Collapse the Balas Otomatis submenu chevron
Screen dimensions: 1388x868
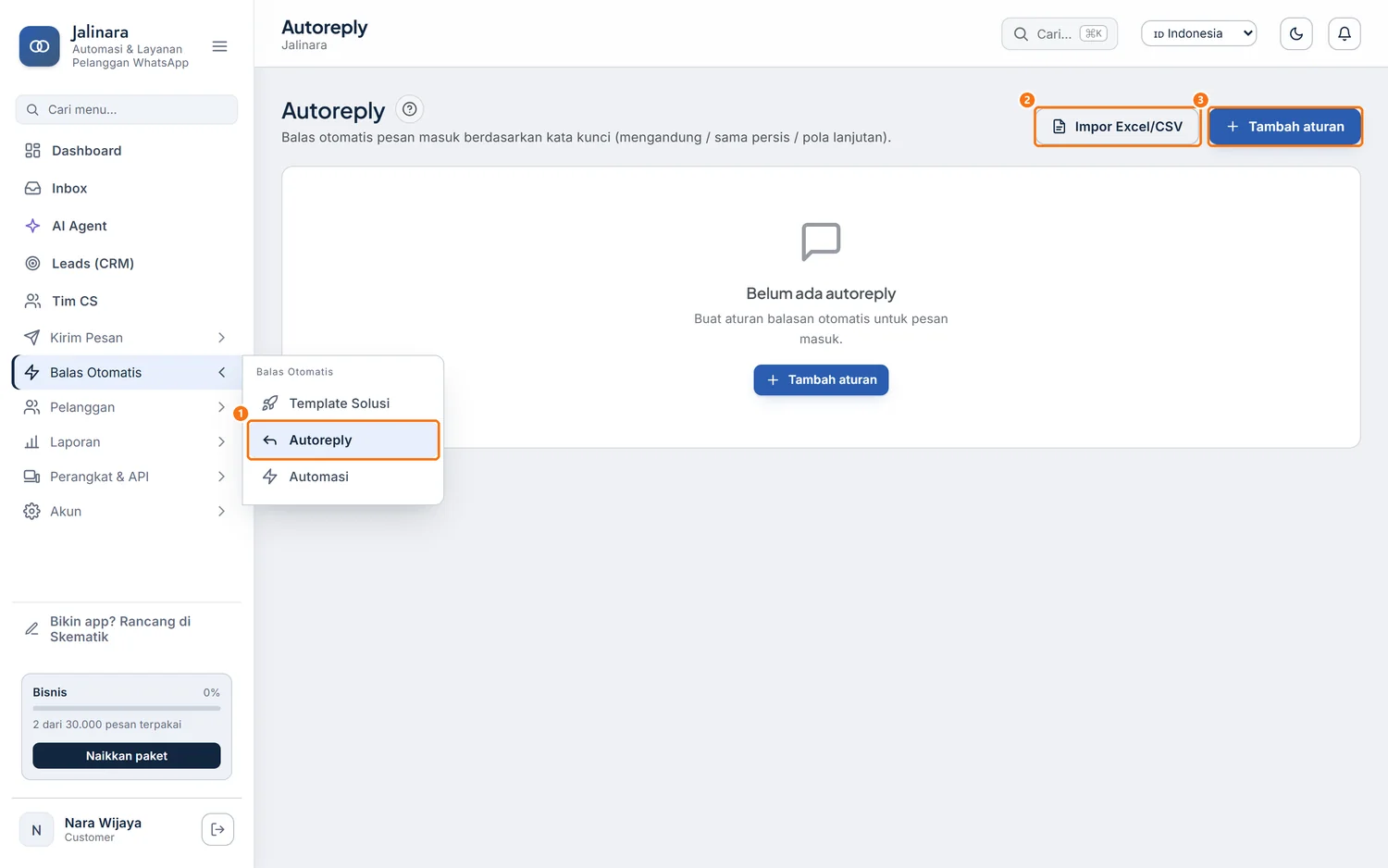tap(221, 373)
